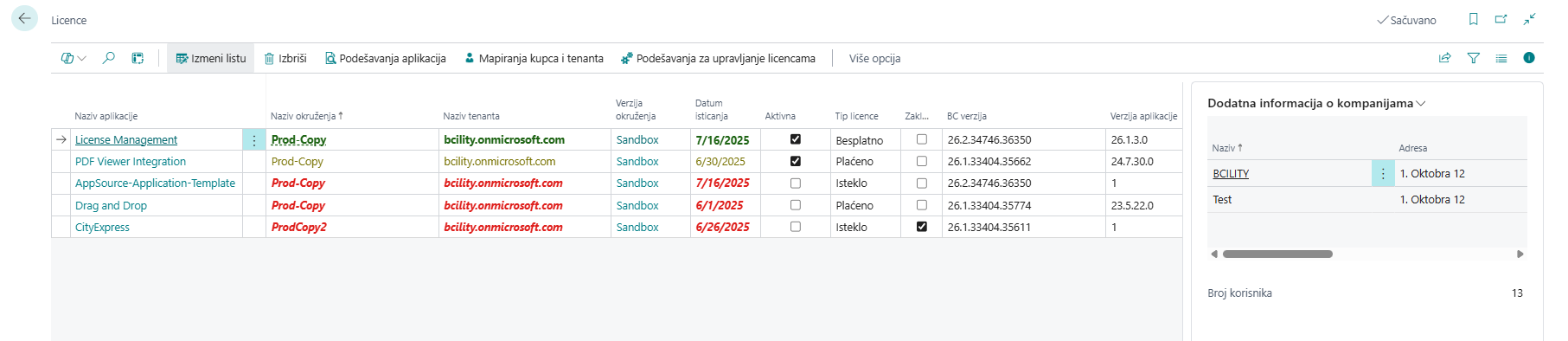
Task: Open Podešavanja za upravljanje licencama
Action: tap(718, 58)
